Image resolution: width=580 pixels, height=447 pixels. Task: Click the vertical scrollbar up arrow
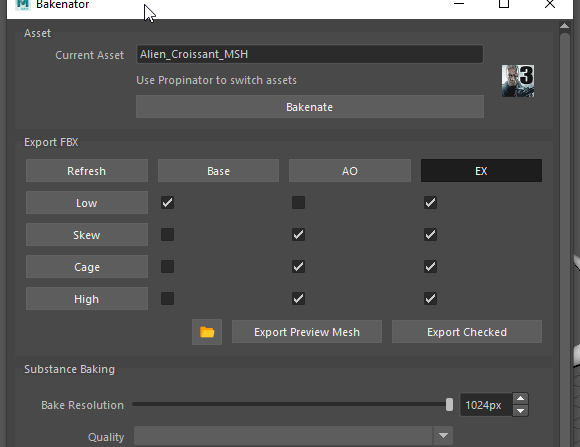point(564,26)
